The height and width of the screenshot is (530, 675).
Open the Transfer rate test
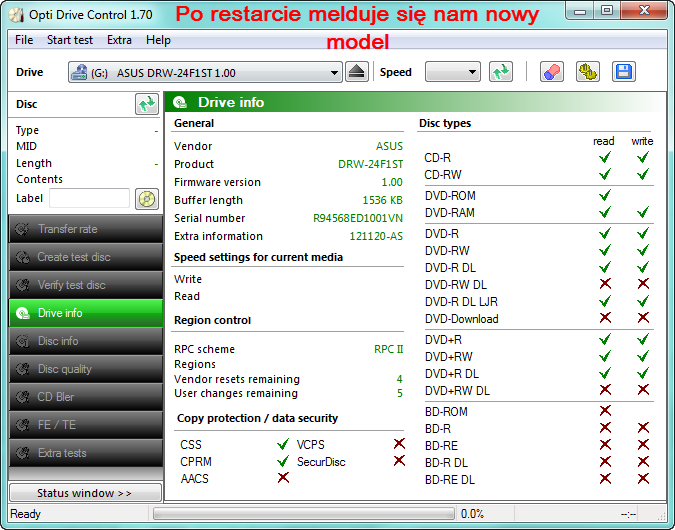(86, 229)
